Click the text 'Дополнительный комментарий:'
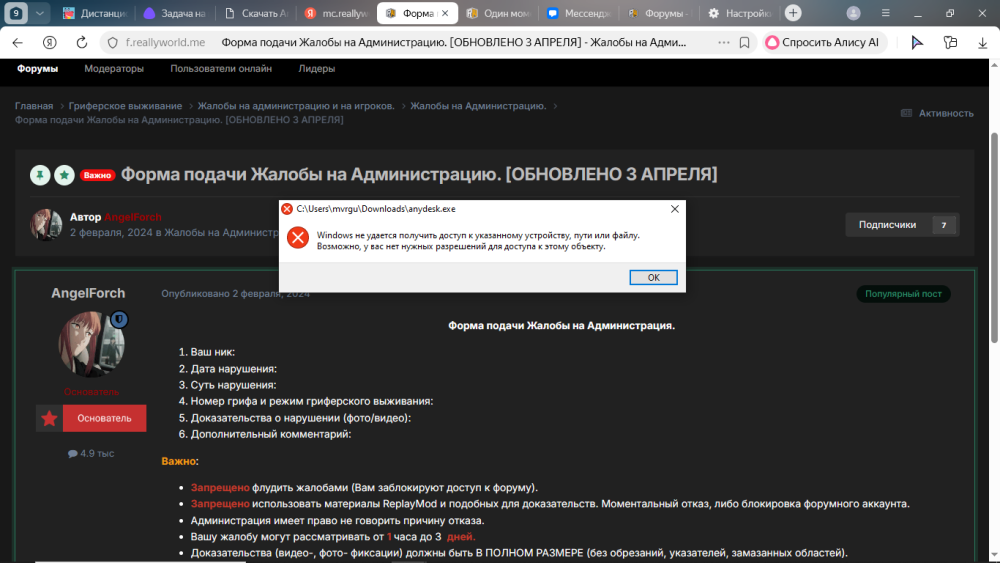Image resolution: width=1000 pixels, height=563 pixels. tap(271, 434)
